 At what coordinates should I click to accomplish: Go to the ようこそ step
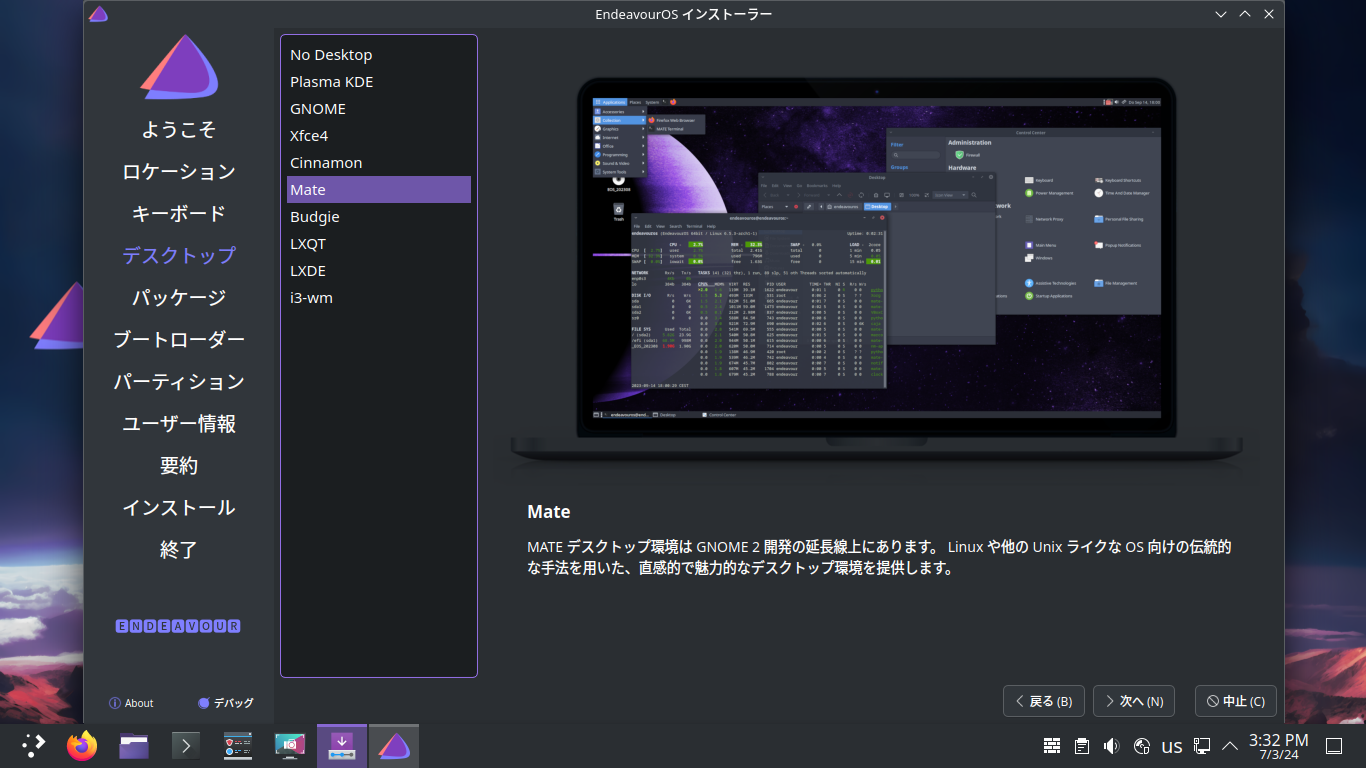pyautogui.click(x=179, y=130)
